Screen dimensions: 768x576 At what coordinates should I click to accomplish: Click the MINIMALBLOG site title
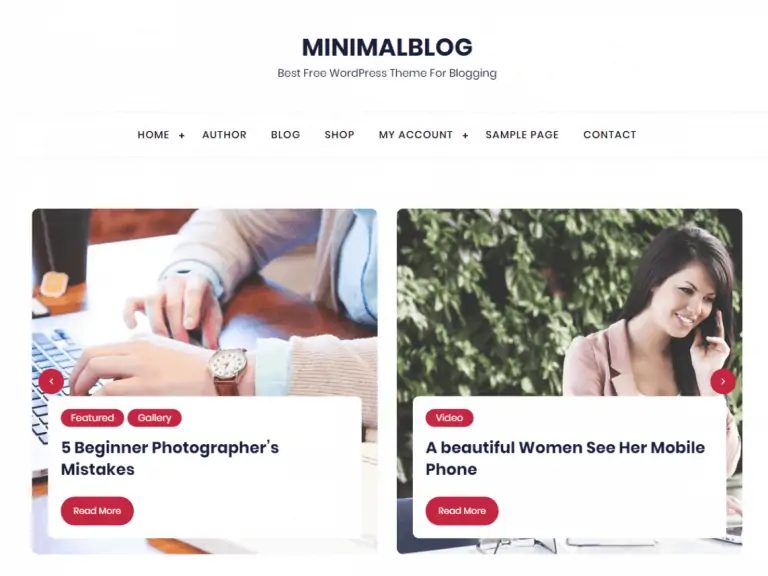tap(387, 48)
